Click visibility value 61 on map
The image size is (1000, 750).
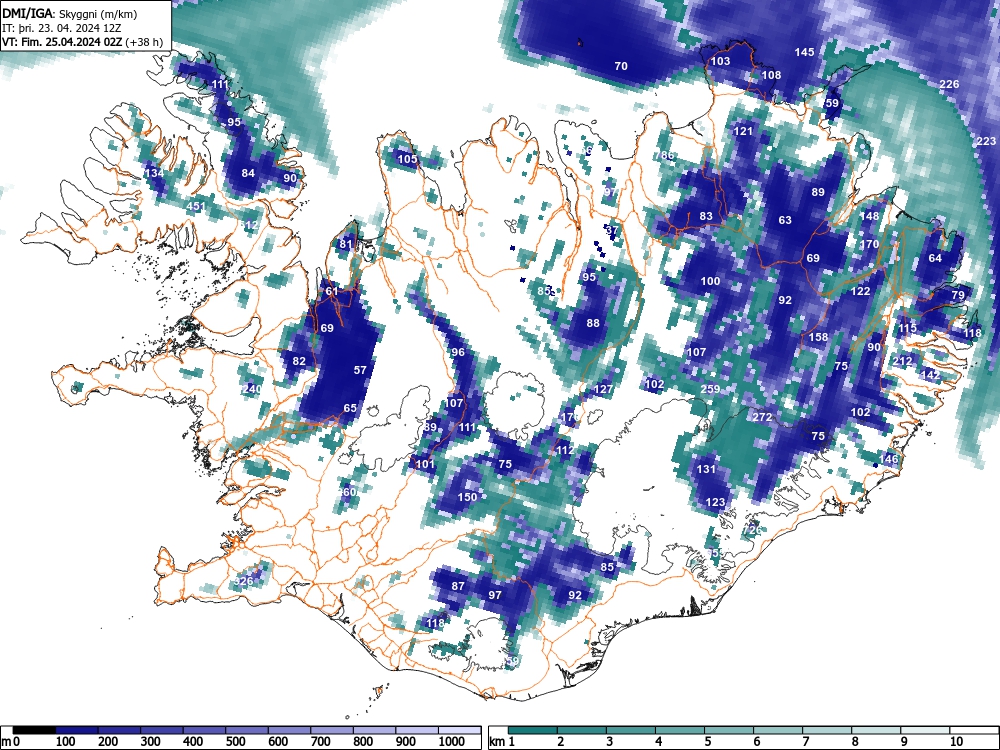click(332, 291)
